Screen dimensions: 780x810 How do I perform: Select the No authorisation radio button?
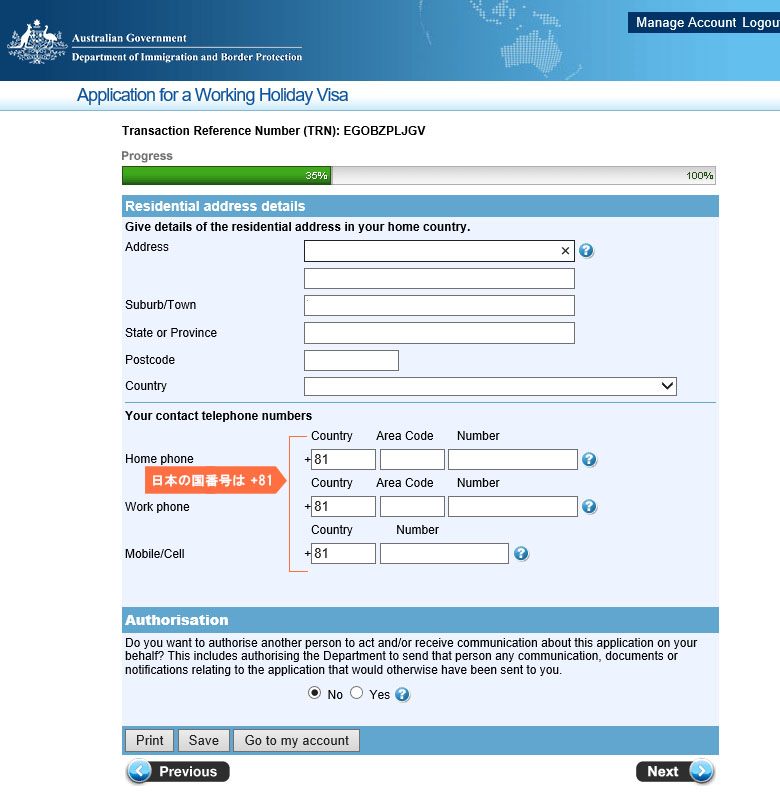pyautogui.click(x=314, y=693)
